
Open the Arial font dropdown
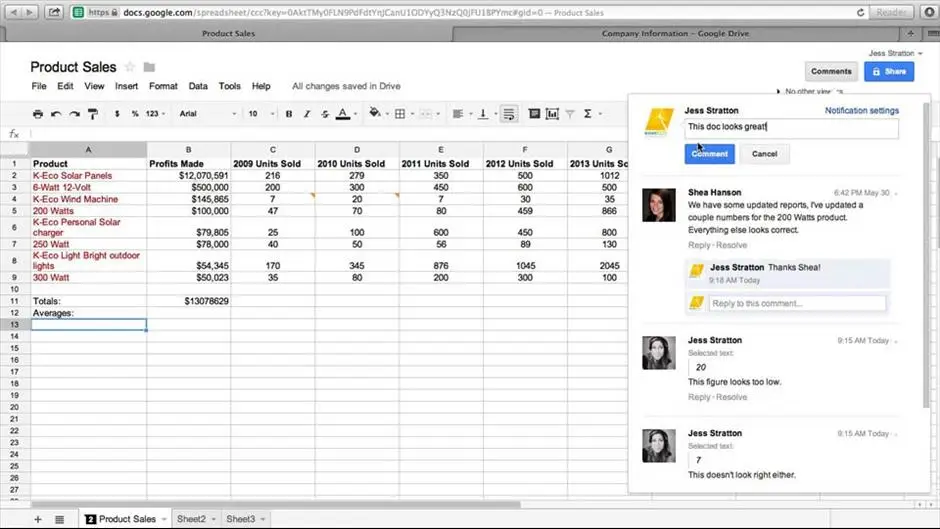[x=207, y=113]
